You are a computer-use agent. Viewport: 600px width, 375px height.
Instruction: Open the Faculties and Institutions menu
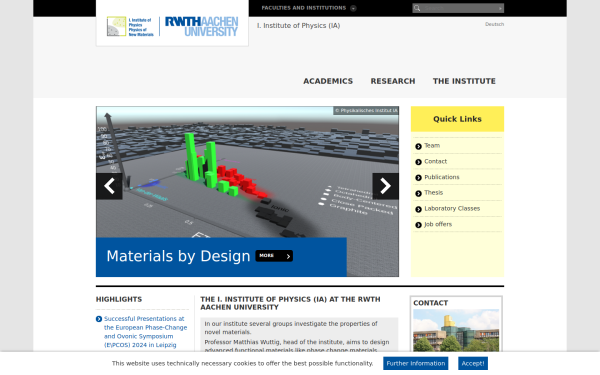click(303, 8)
